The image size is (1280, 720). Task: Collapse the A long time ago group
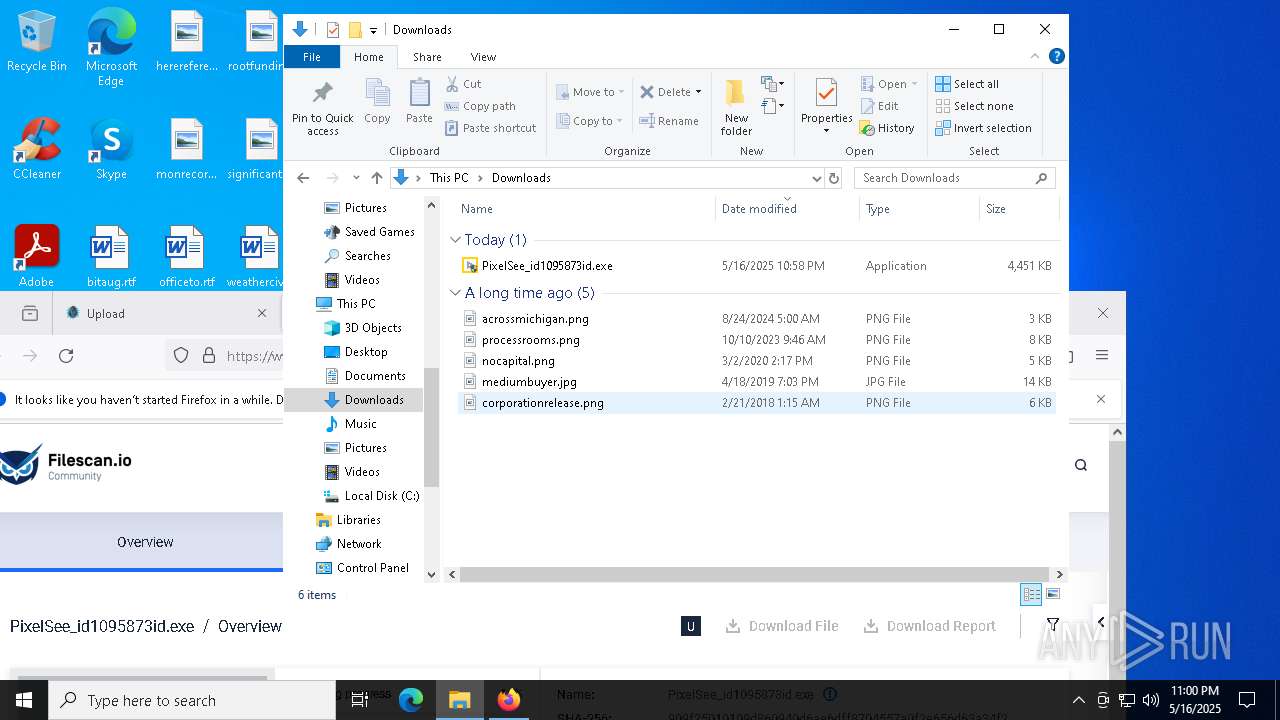click(456, 293)
